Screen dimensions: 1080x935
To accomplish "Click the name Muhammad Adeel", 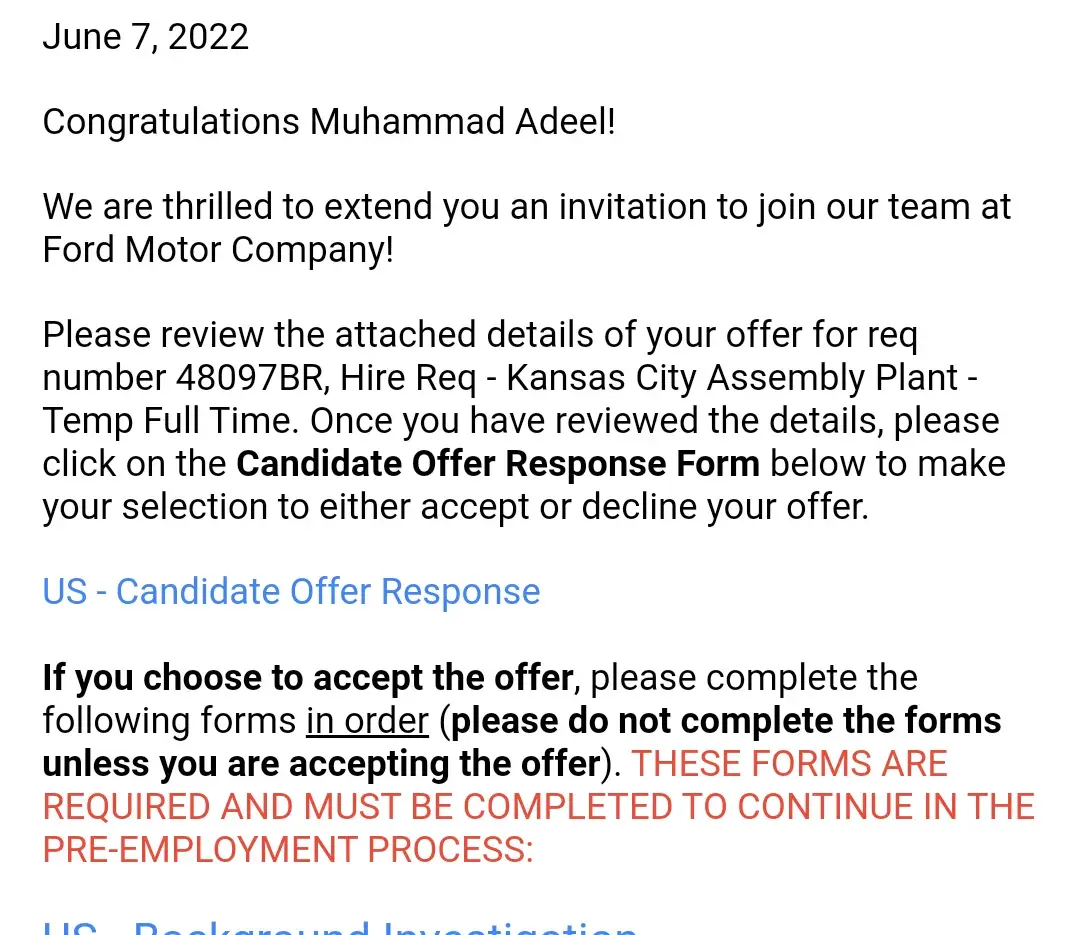I will click(462, 122).
